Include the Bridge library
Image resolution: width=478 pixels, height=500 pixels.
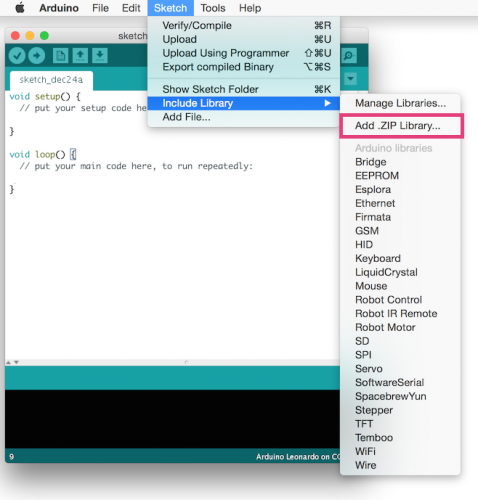[x=400, y=162]
